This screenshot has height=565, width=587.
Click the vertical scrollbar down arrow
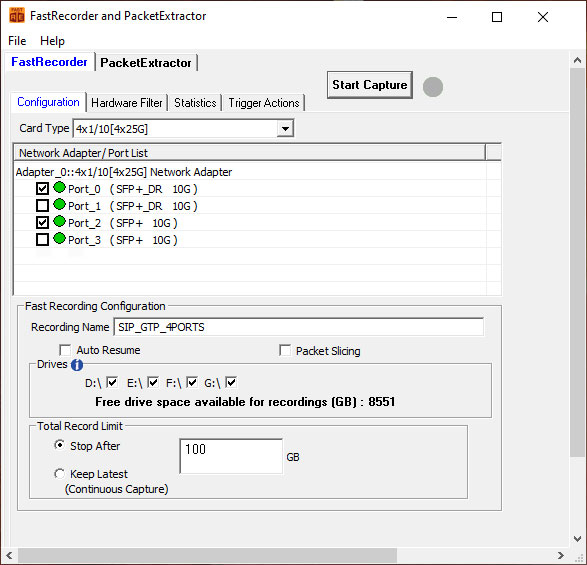(577, 539)
